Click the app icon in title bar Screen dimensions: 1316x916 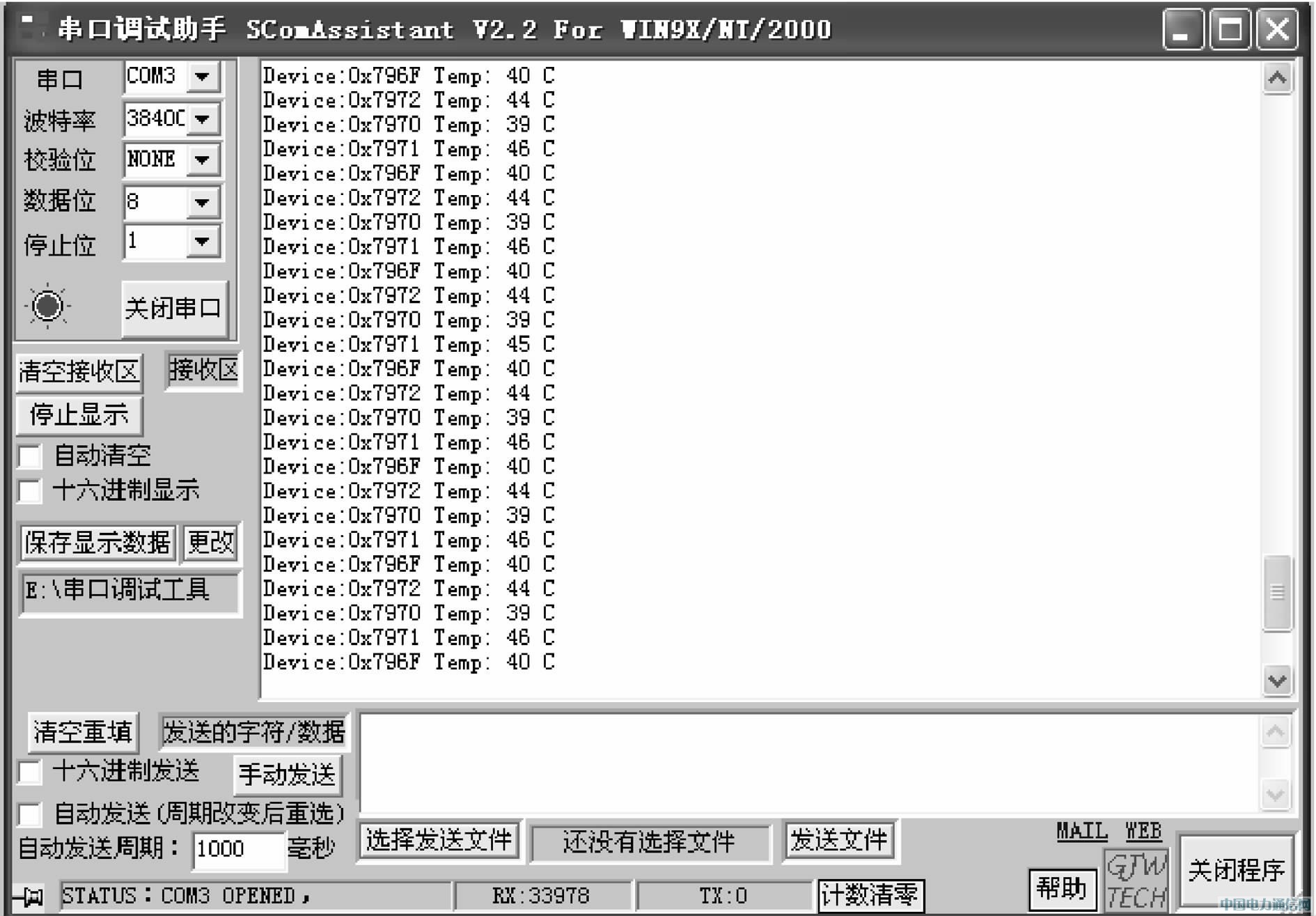[29, 28]
